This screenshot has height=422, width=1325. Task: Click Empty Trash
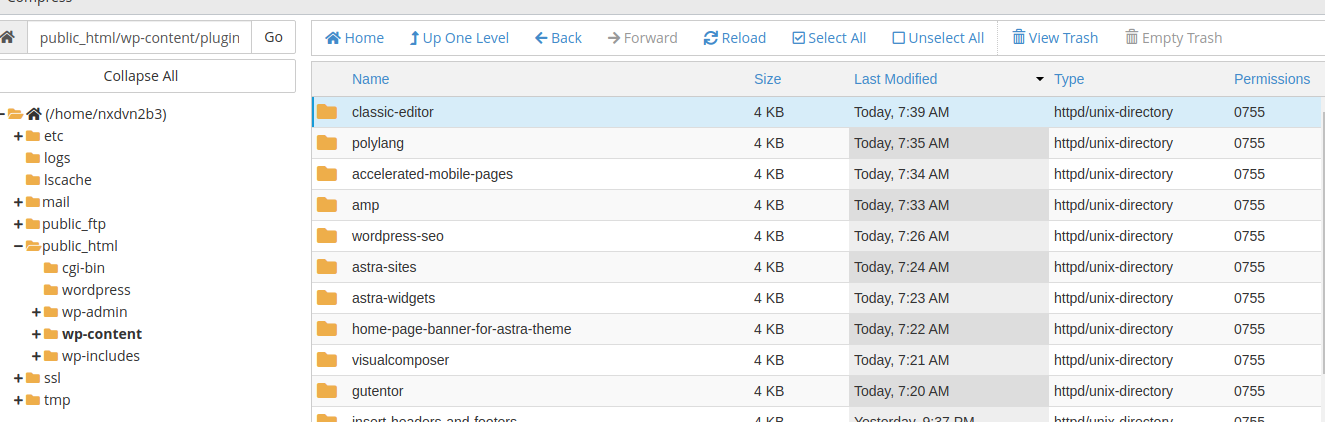click(1173, 38)
